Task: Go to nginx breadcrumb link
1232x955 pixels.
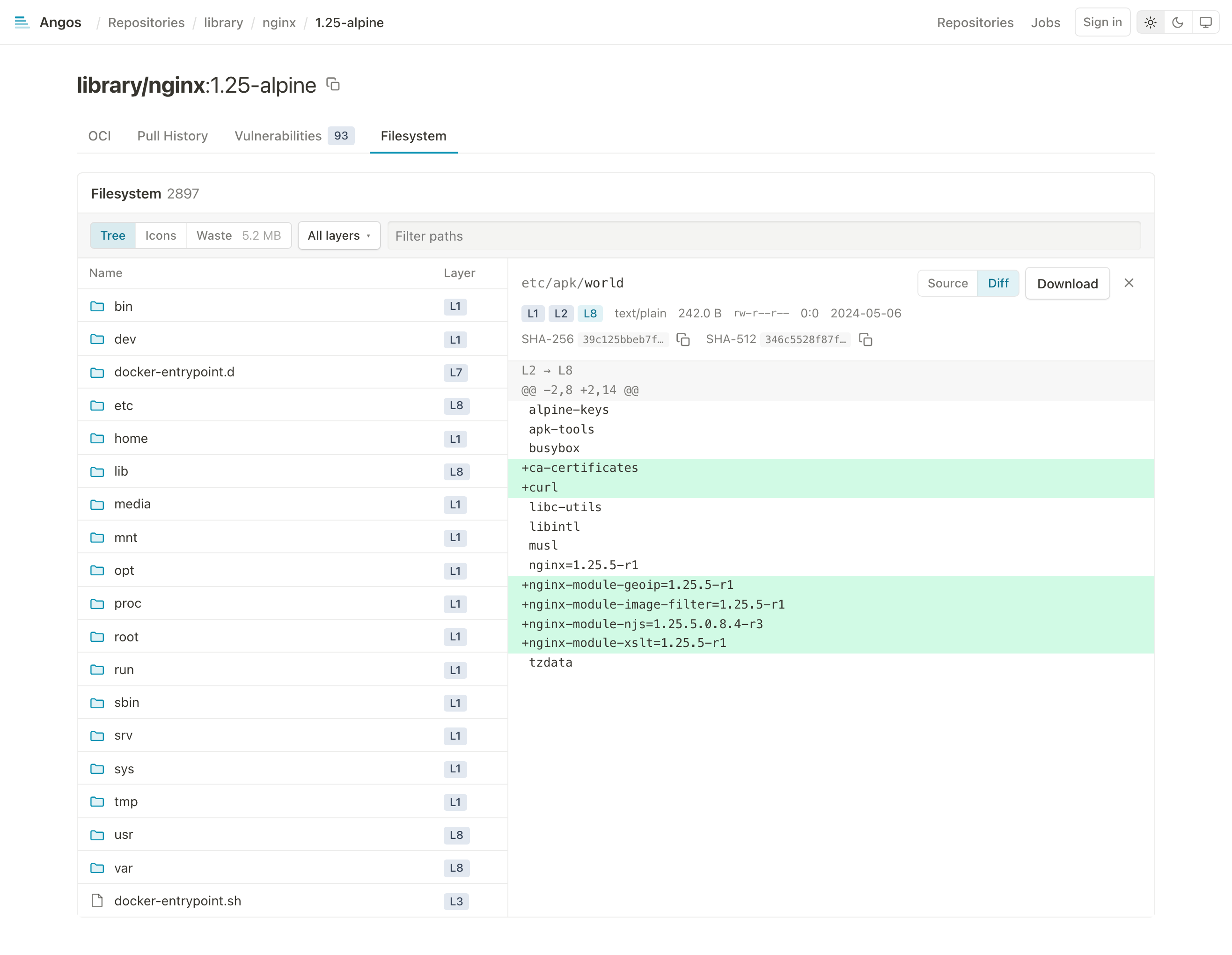Action: tap(279, 22)
